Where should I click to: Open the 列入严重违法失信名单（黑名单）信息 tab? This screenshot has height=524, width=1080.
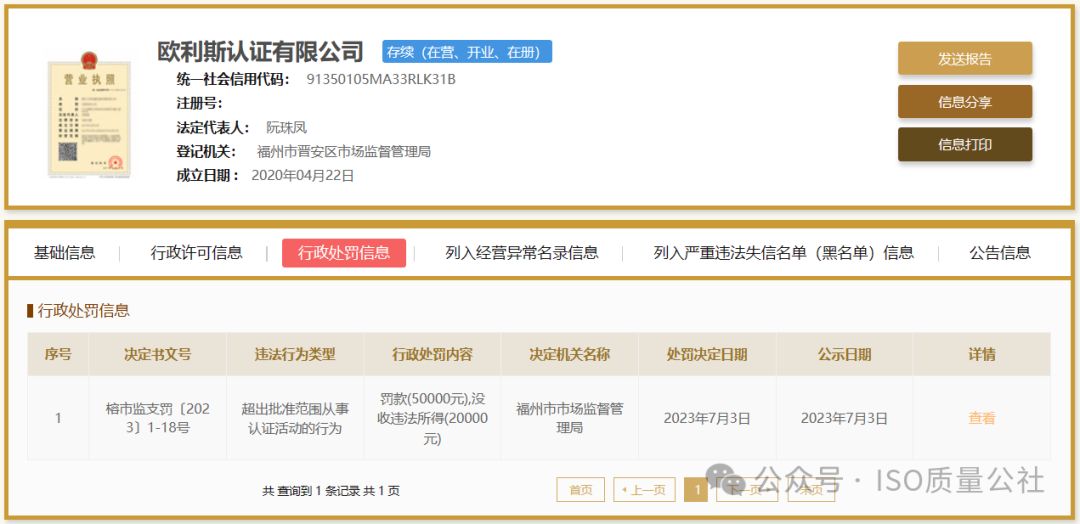click(x=784, y=253)
